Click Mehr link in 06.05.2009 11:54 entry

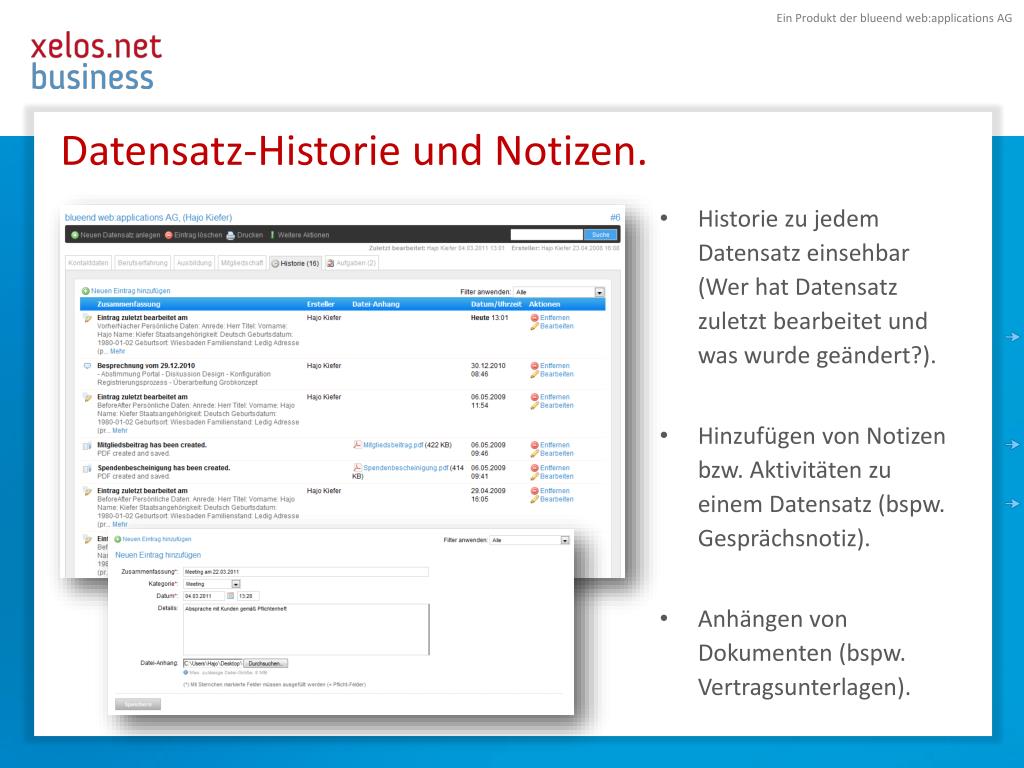tap(120, 431)
